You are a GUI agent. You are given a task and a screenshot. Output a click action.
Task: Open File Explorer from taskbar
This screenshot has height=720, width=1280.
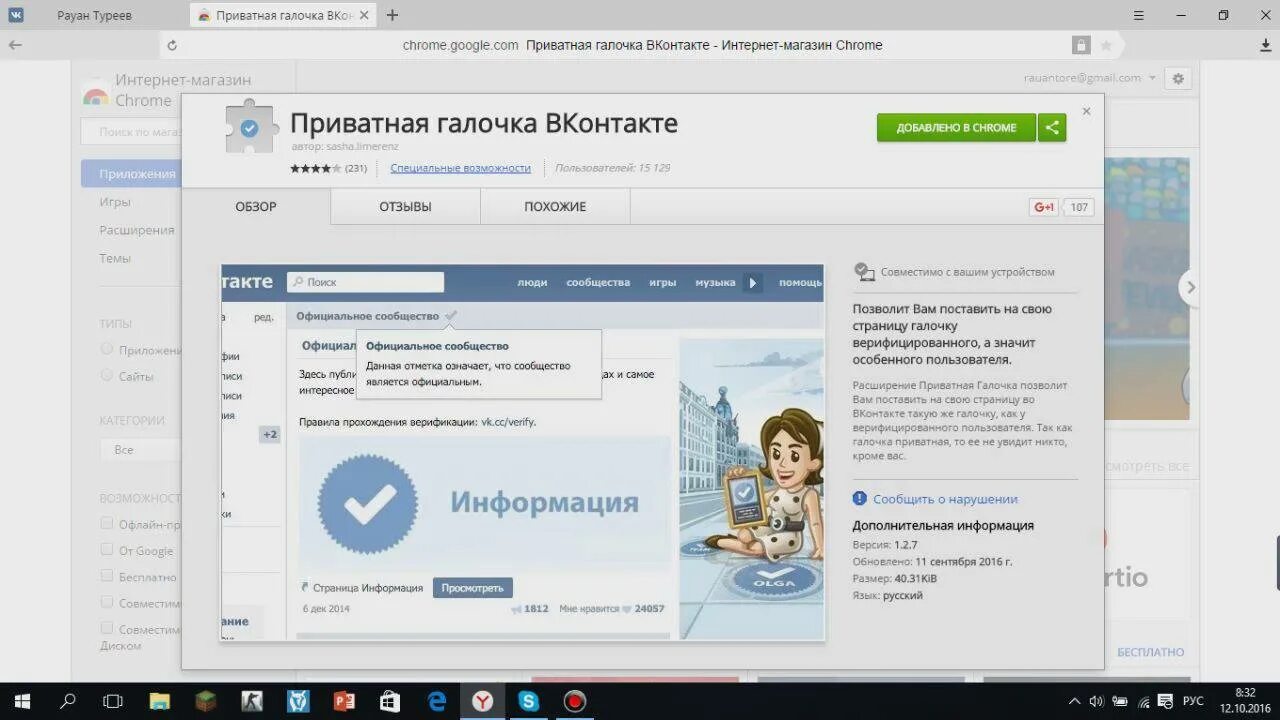pyautogui.click(x=160, y=701)
